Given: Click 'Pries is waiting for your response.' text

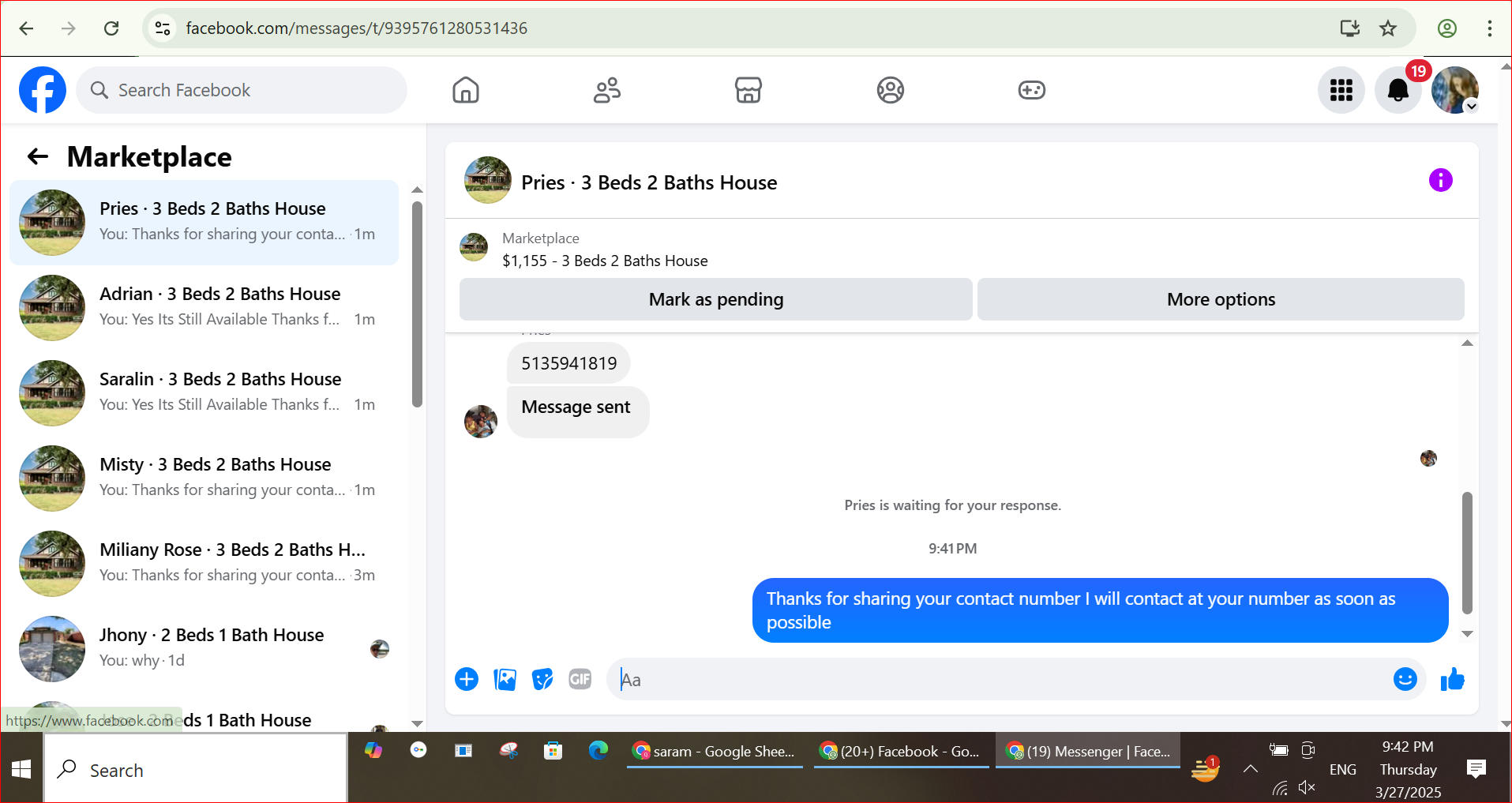Looking at the screenshot, I should point(953,505).
